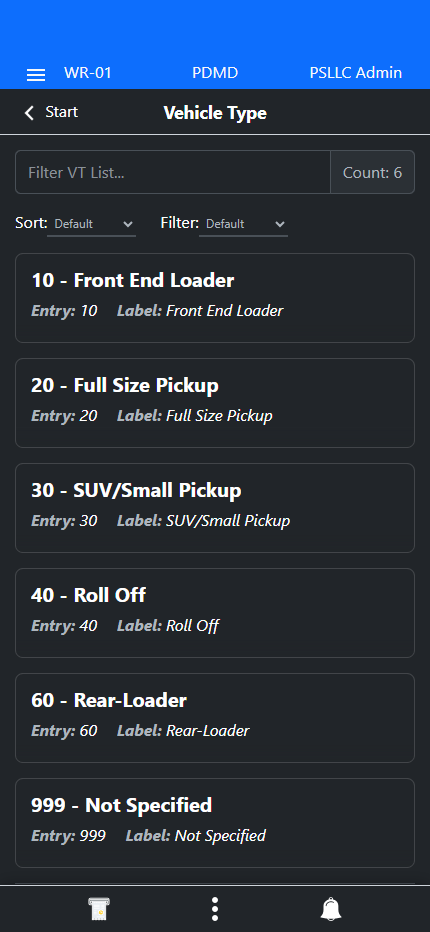Screen dimensions: 430x932
Task: Focus the Filter VT List search field
Action: click(x=173, y=172)
